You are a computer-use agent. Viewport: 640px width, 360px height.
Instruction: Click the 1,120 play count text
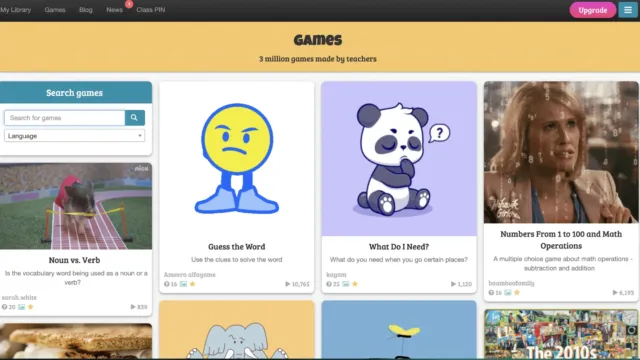(464, 284)
